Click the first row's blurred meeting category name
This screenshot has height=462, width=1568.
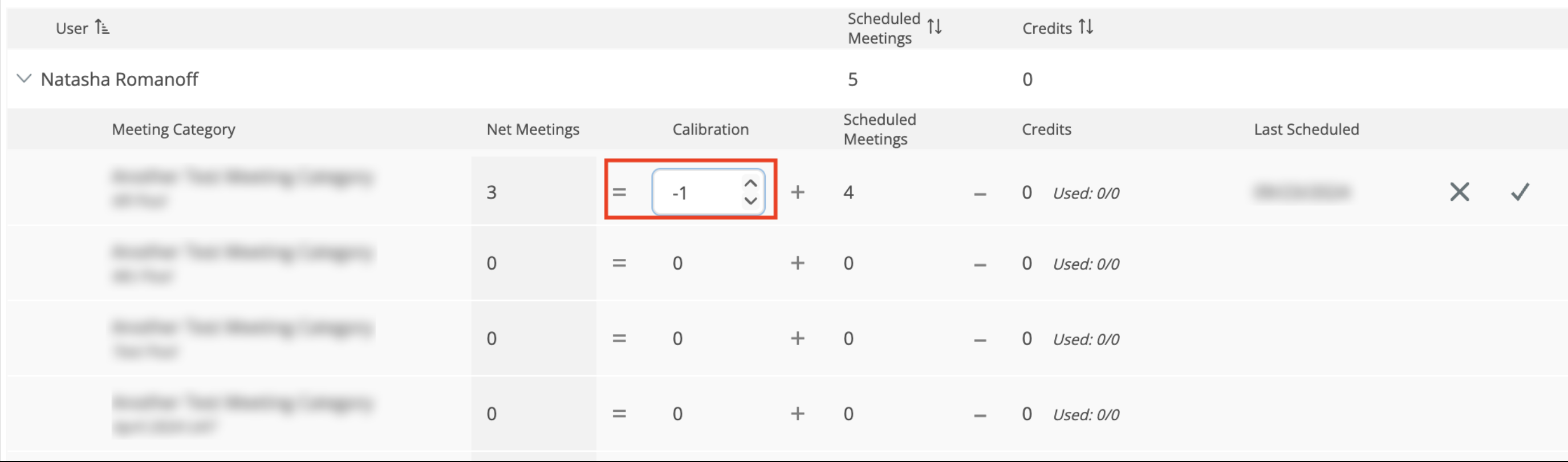[242, 177]
